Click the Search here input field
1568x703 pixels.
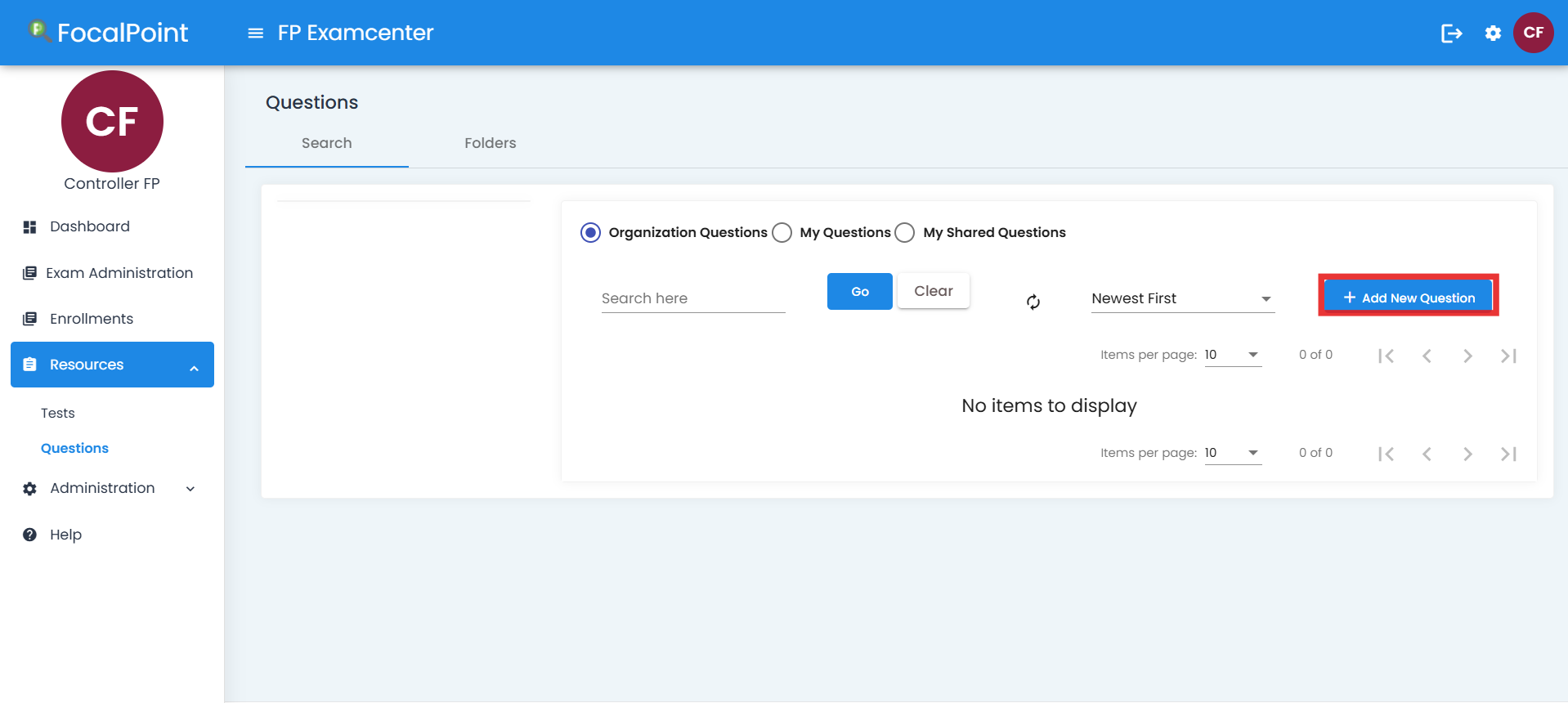692,298
